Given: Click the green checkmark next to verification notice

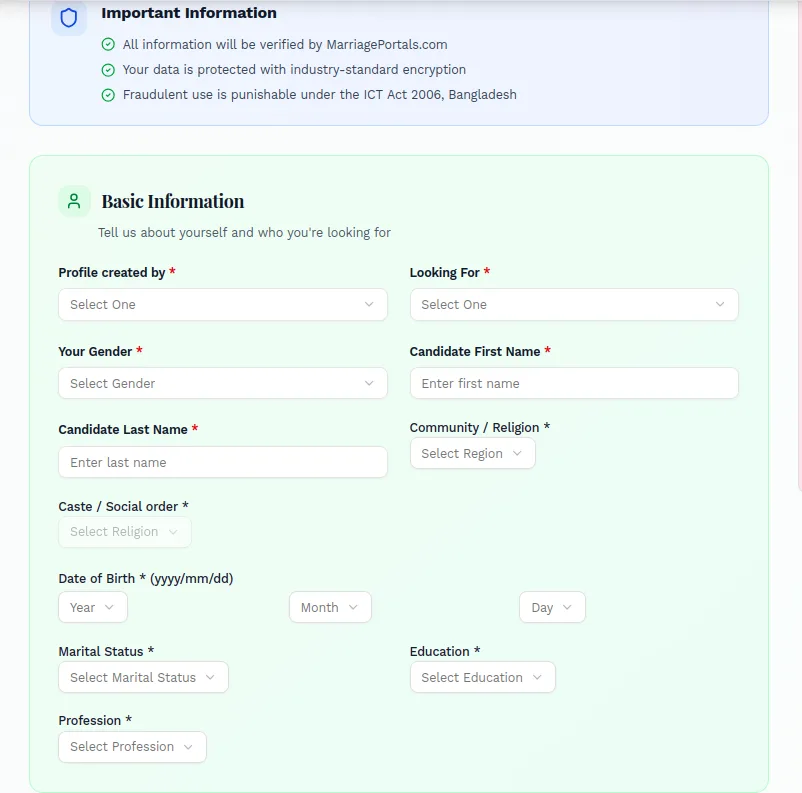Looking at the screenshot, I should (x=108, y=45).
